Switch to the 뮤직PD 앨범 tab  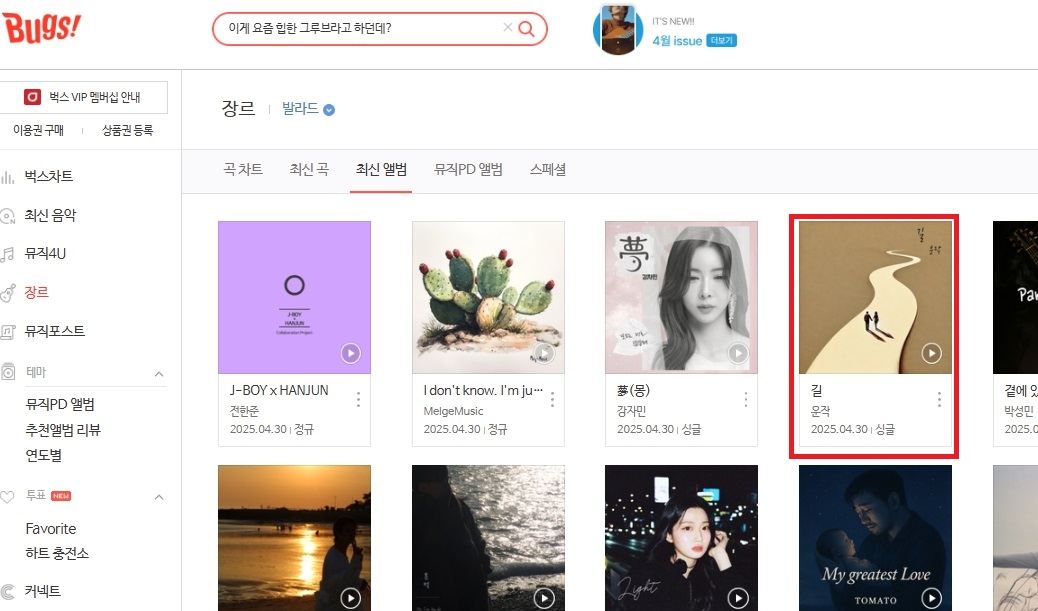468,170
